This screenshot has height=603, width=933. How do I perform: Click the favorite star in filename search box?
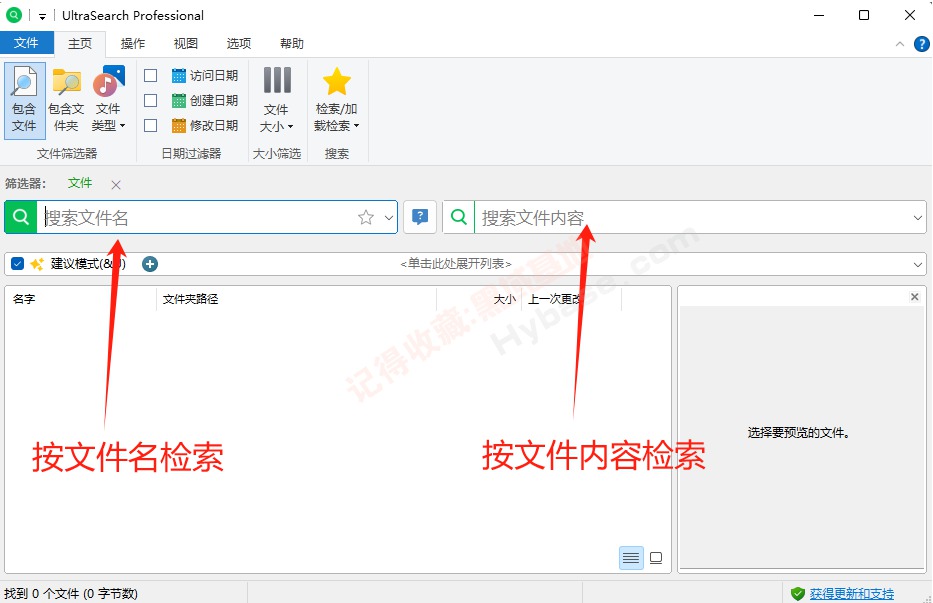pos(365,217)
